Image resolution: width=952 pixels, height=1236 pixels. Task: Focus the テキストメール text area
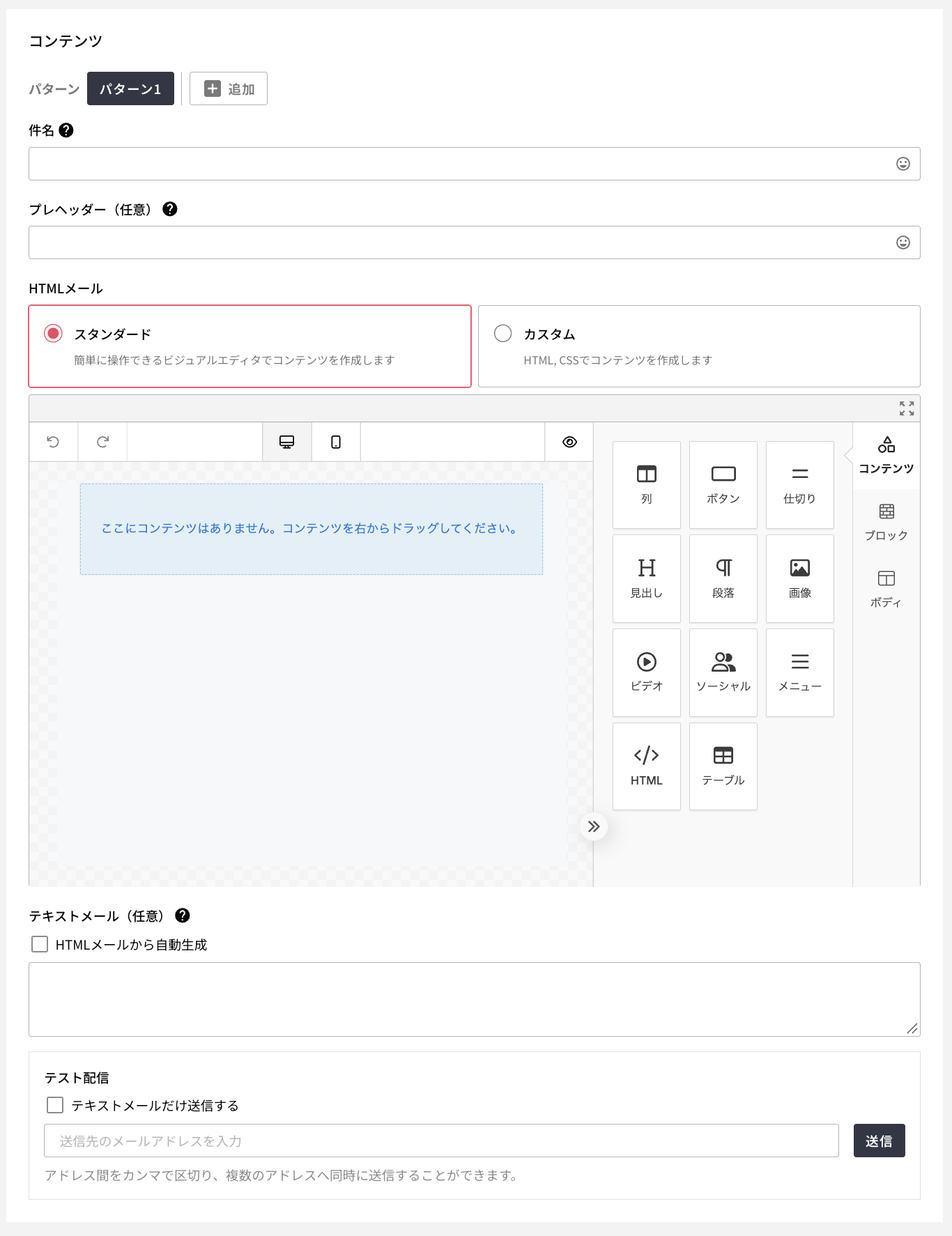[474, 999]
